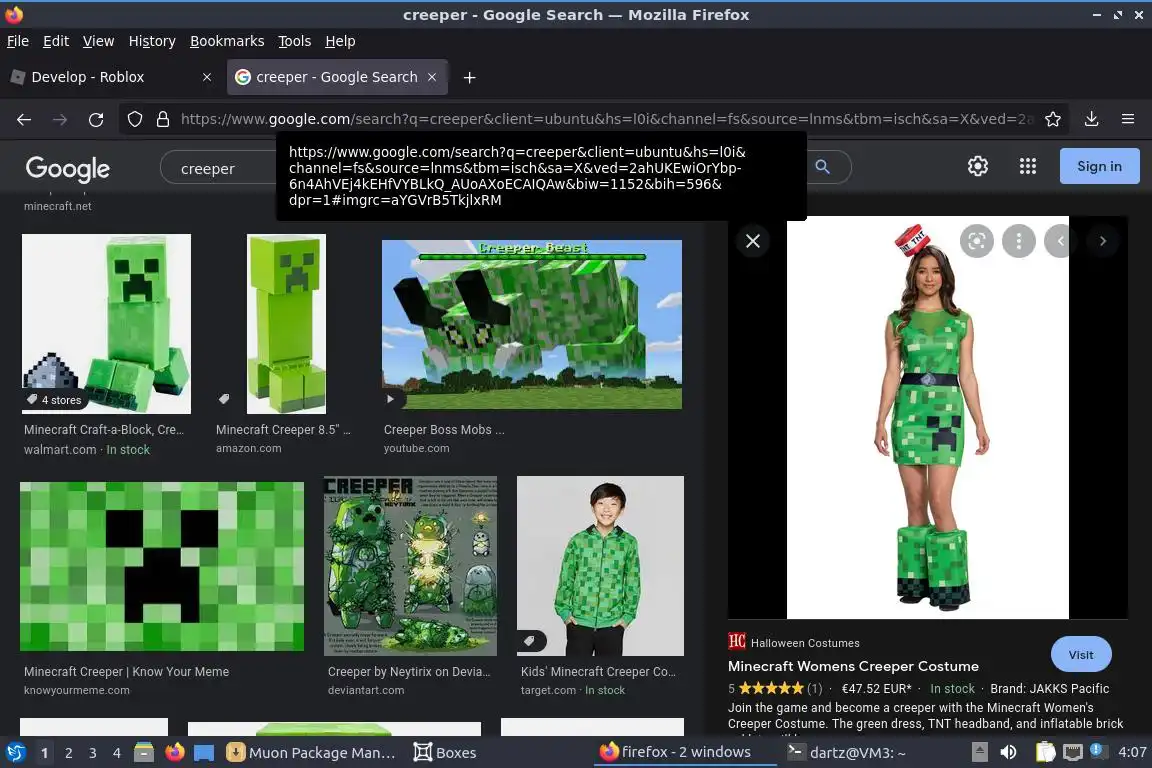The image size is (1152, 768).
Task: Select the Creeper Beast video thumbnail
Action: coord(532,324)
